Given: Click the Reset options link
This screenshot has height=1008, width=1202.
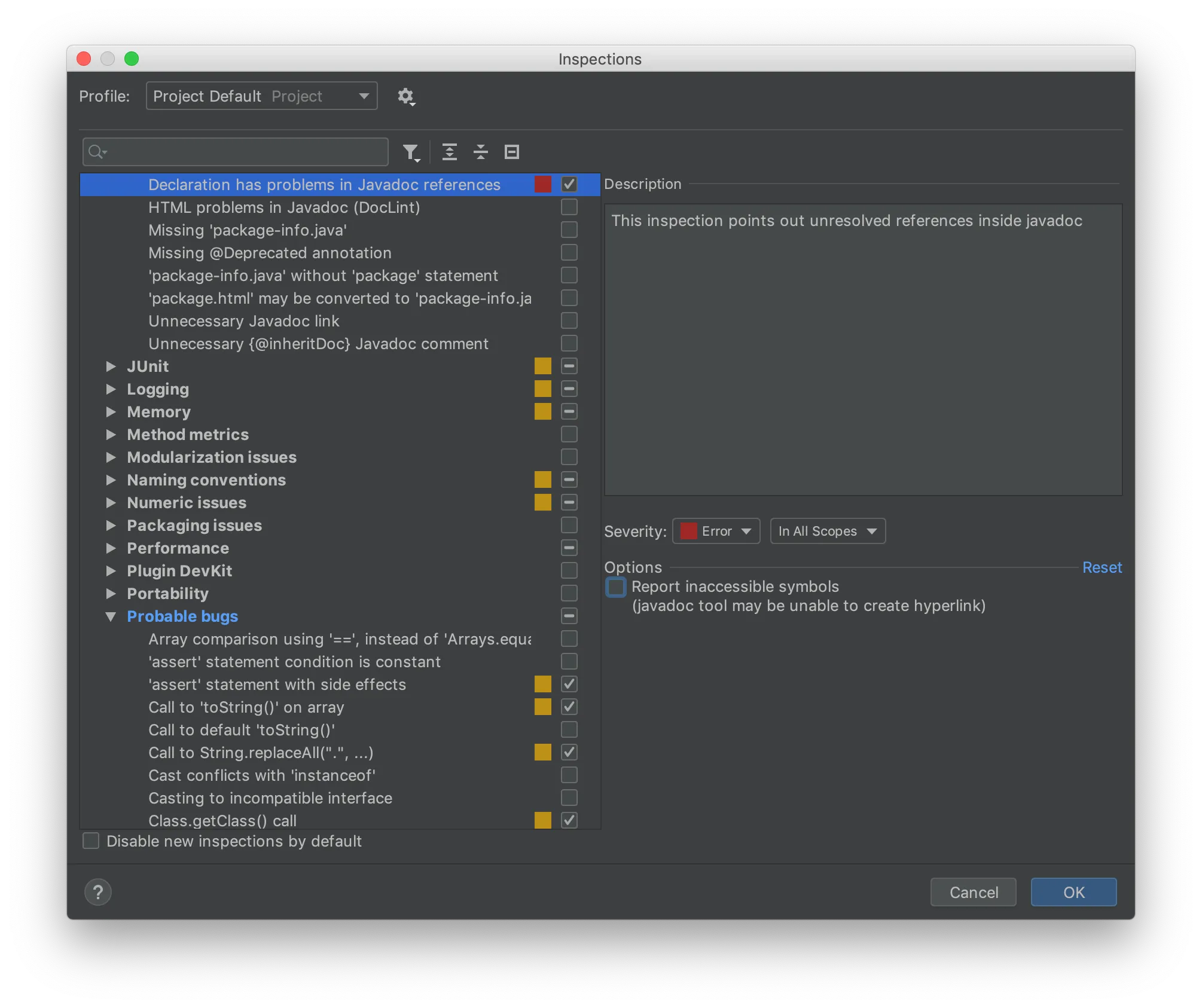Looking at the screenshot, I should click(x=1102, y=567).
